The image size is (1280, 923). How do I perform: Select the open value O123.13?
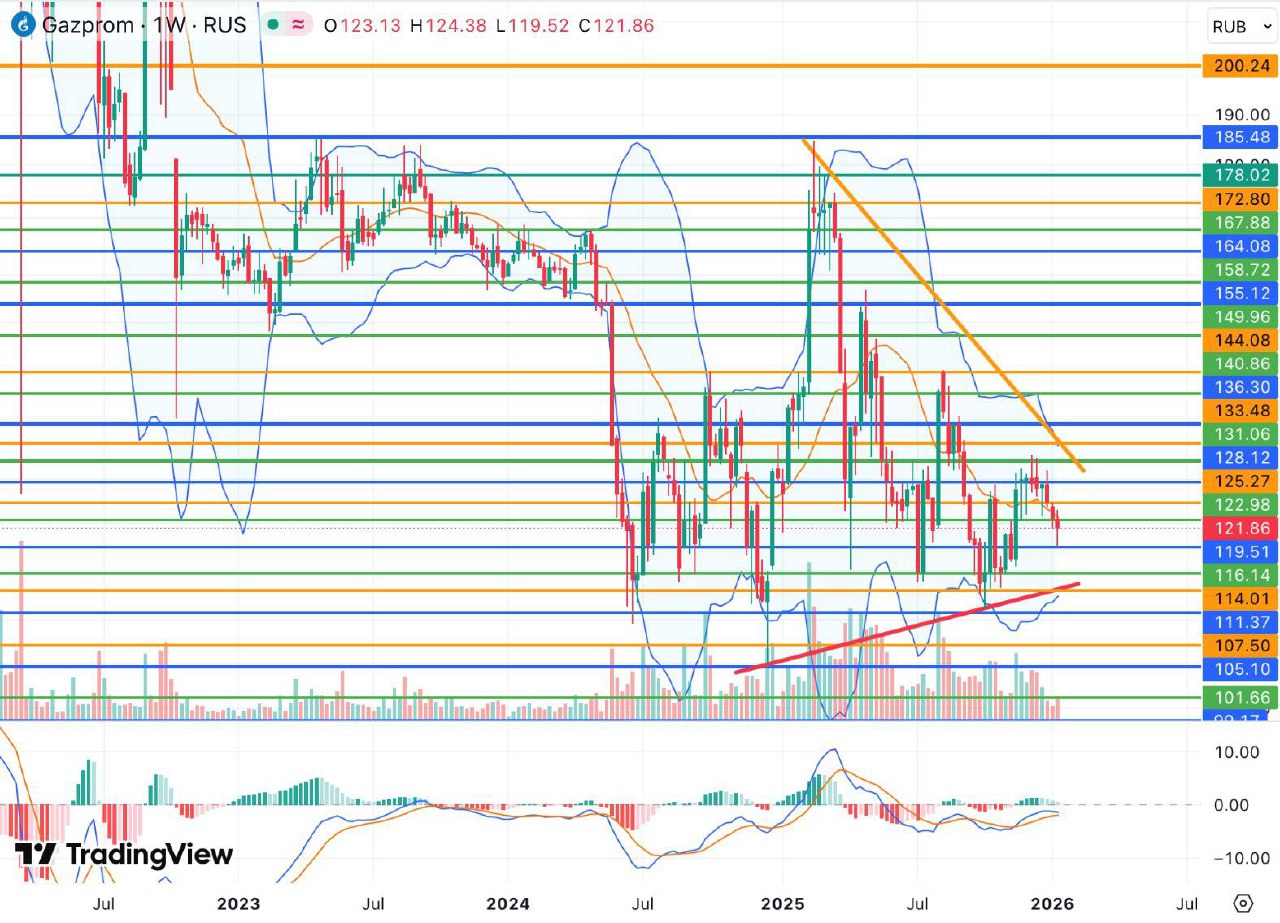pos(362,26)
